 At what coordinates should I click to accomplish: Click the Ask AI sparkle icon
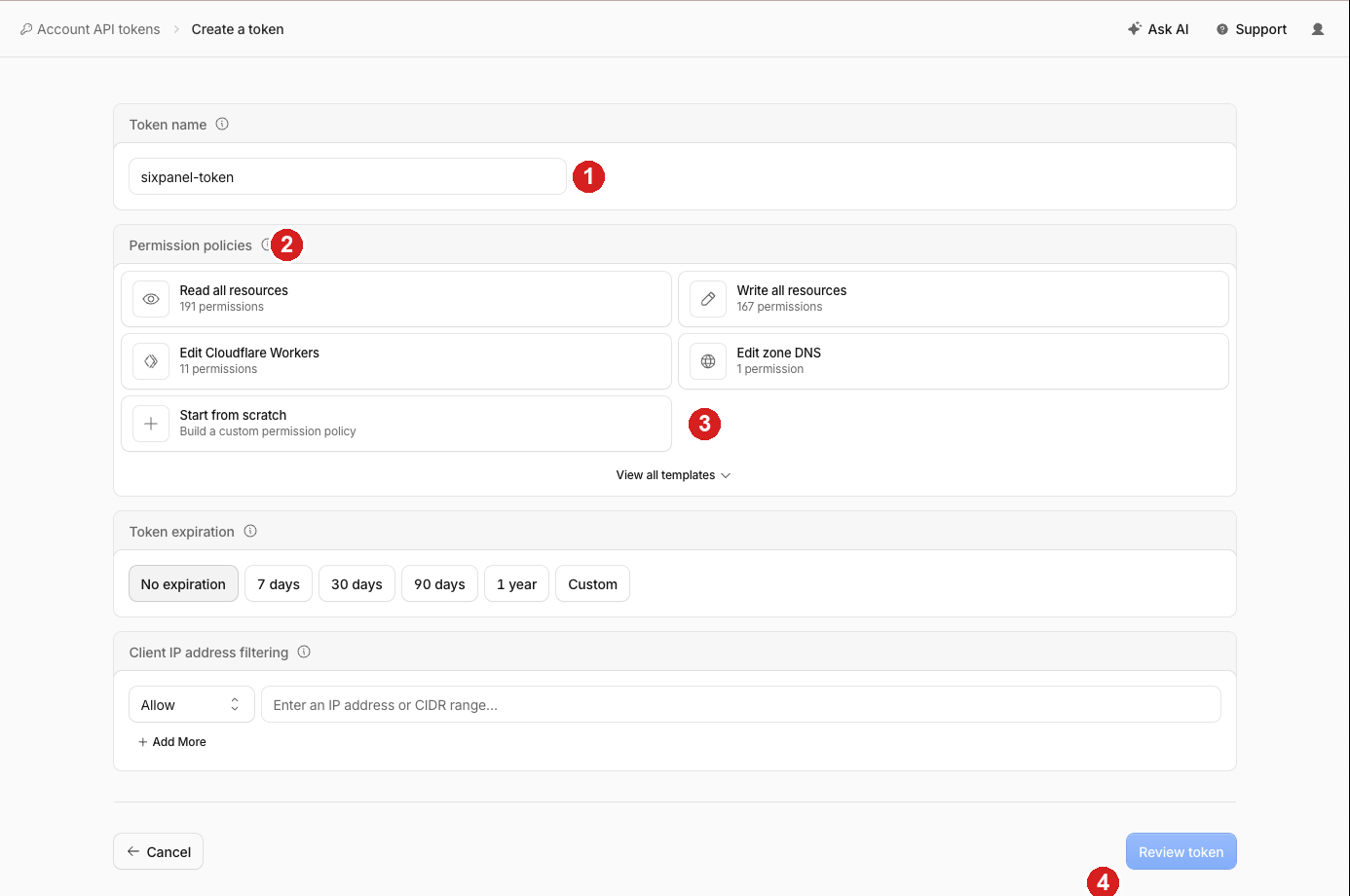[1135, 29]
